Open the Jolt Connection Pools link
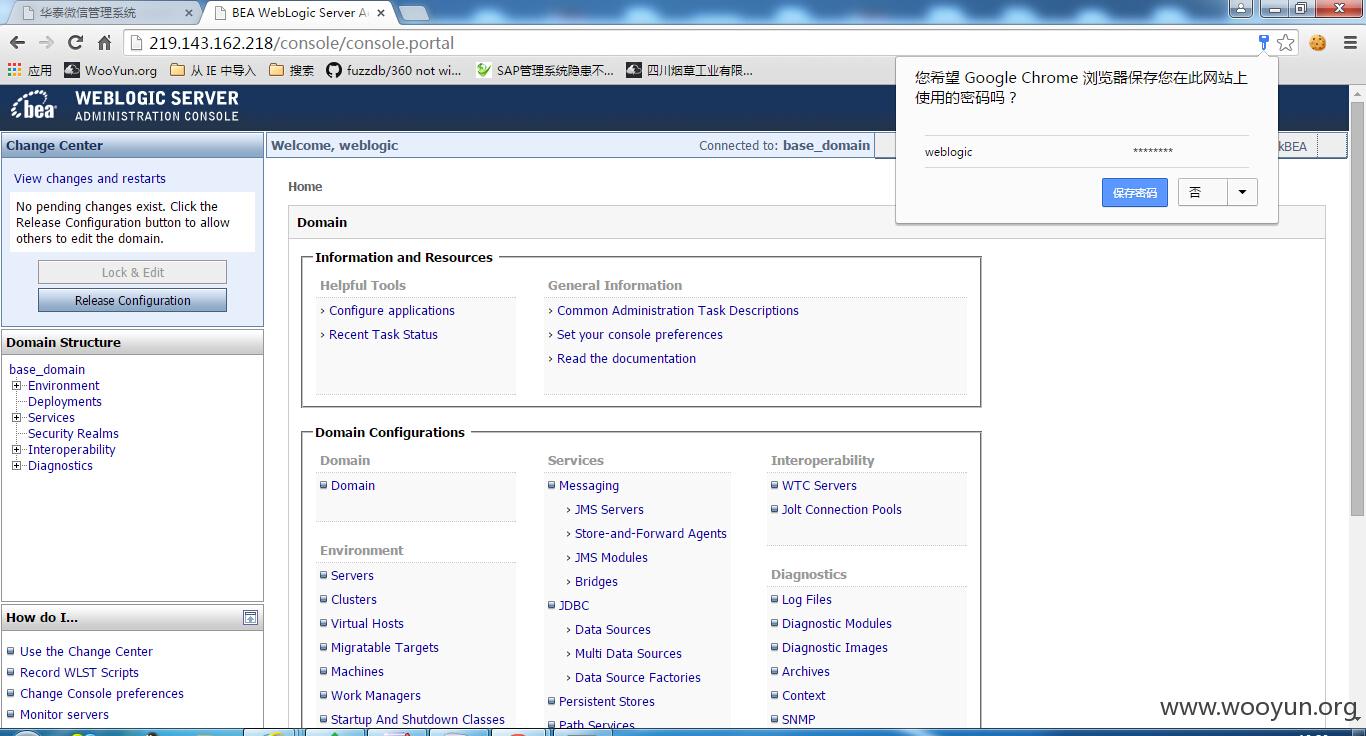Viewport: 1366px width, 736px height. tap(842, 509)
